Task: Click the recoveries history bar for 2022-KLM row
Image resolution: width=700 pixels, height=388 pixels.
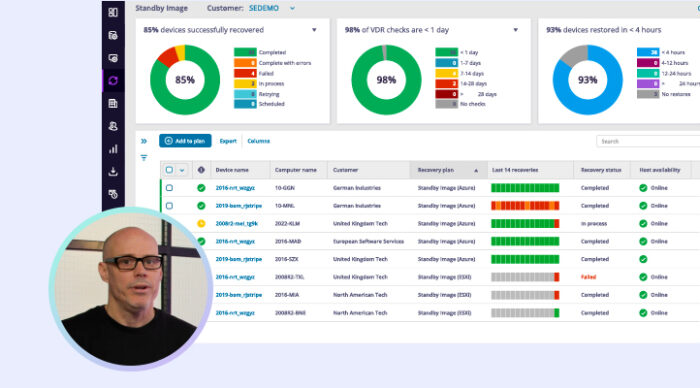Action: click(x=525, y=224)
